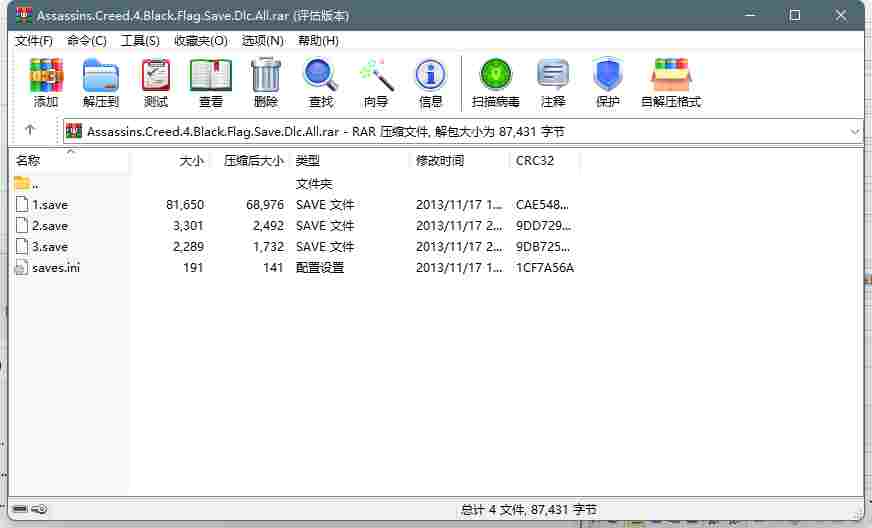The width and height of the screenshot is (872, 528).
Task: Click the Virus Scan (扫描病毒) icon
Action: tap(496, 75)
